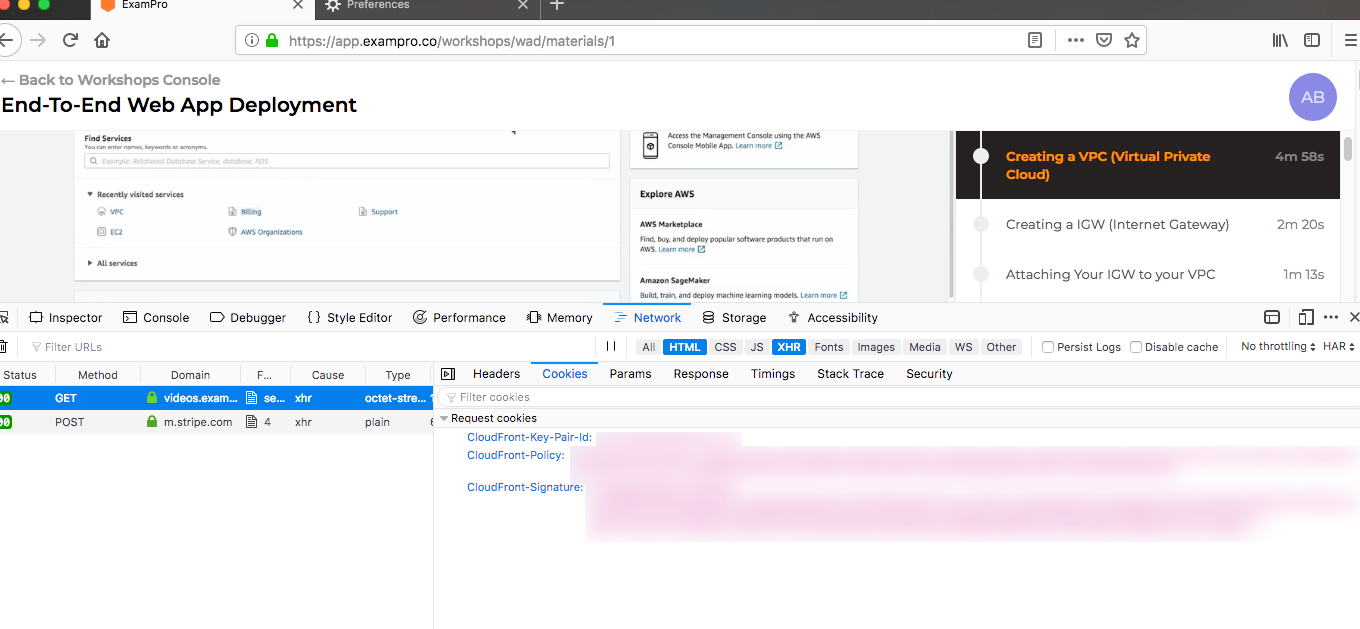Open the Params details tab
Screen dimensions: 1360x629
click(630, 374)
